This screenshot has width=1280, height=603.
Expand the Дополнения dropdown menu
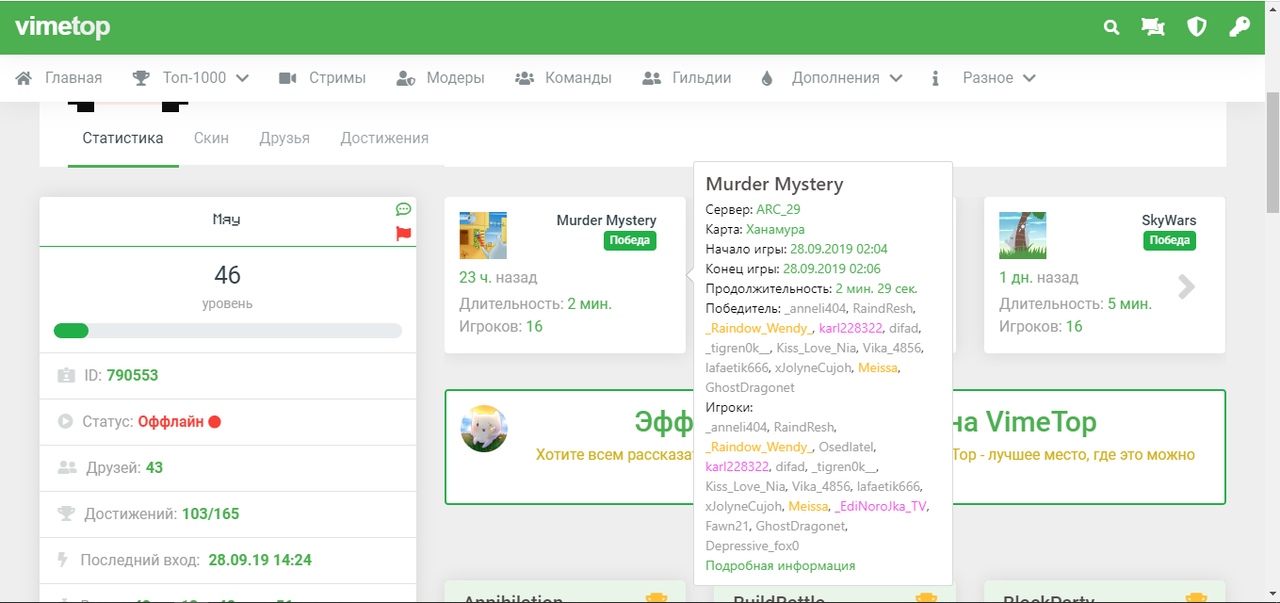pyautogui.click(x=831, y=78)
